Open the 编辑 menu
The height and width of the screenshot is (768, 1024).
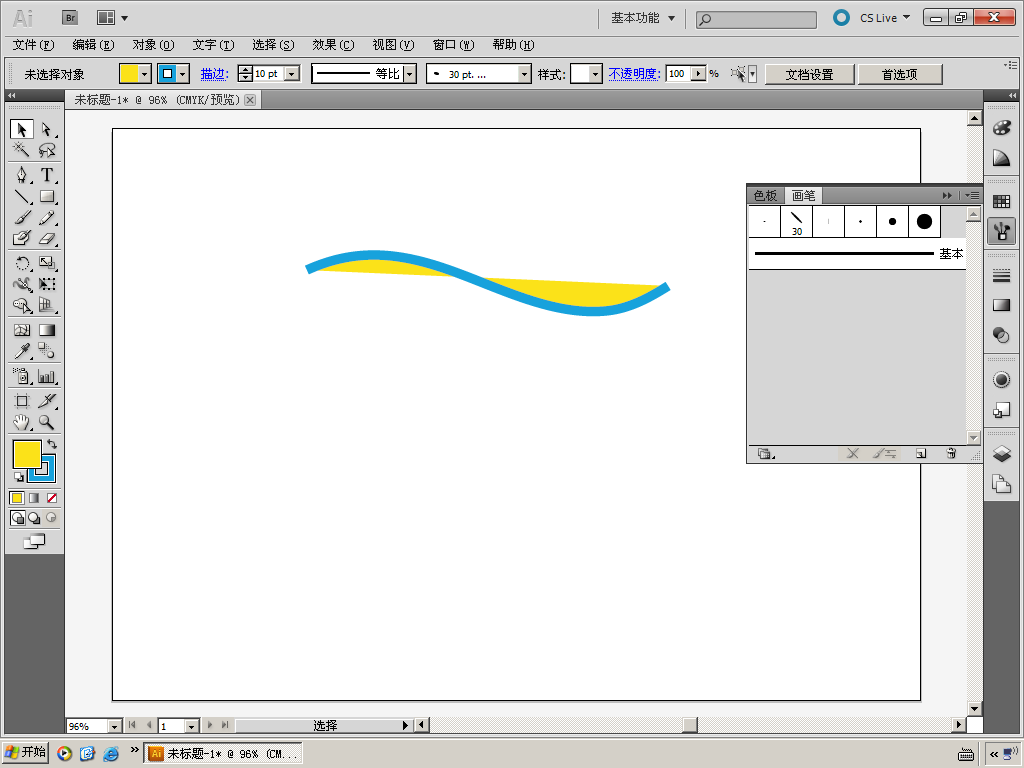pyautogui.click(x=93, y=45)
